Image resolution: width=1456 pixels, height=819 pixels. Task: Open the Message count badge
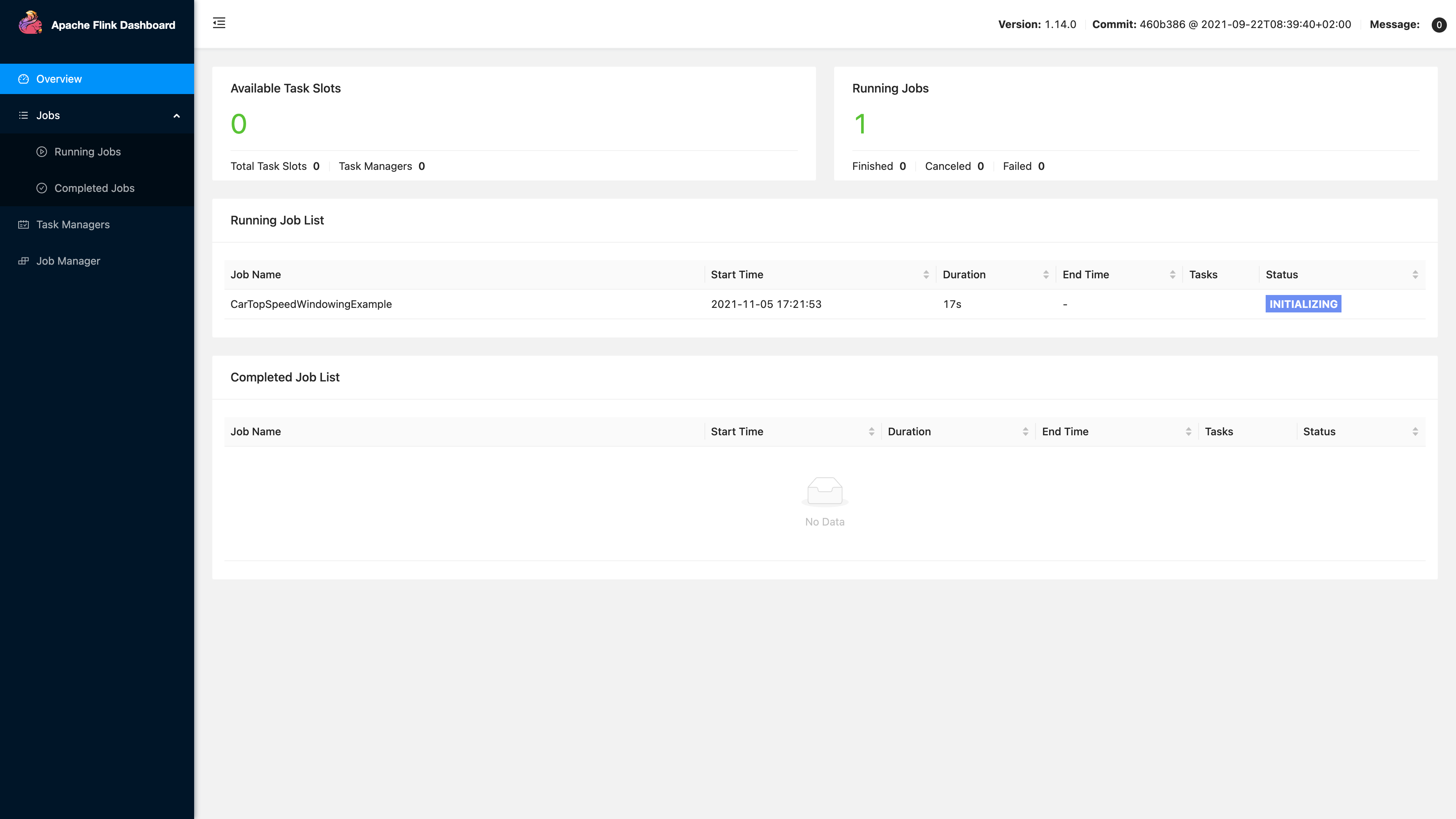pyautogui.click(x=1439, y=24)
